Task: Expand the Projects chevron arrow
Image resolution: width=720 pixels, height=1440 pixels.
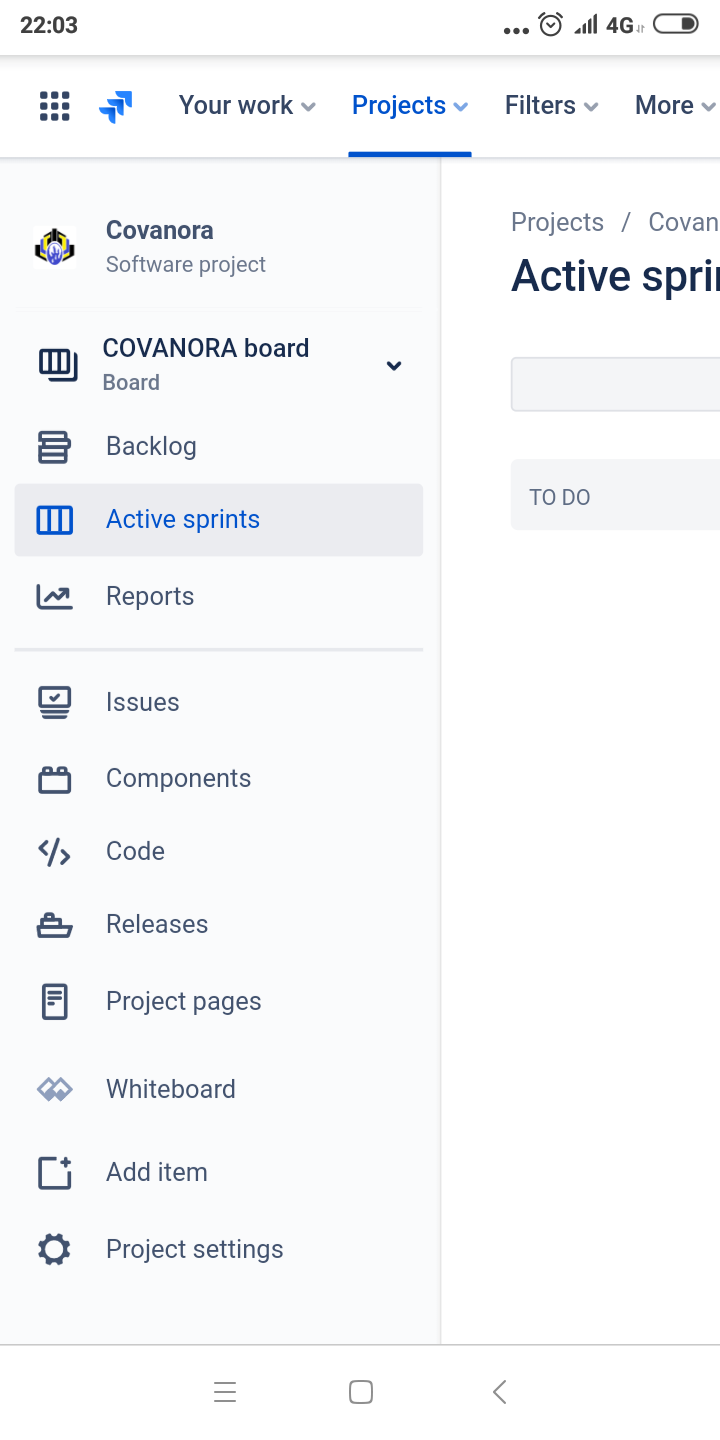Action: [x=461, y=107]
